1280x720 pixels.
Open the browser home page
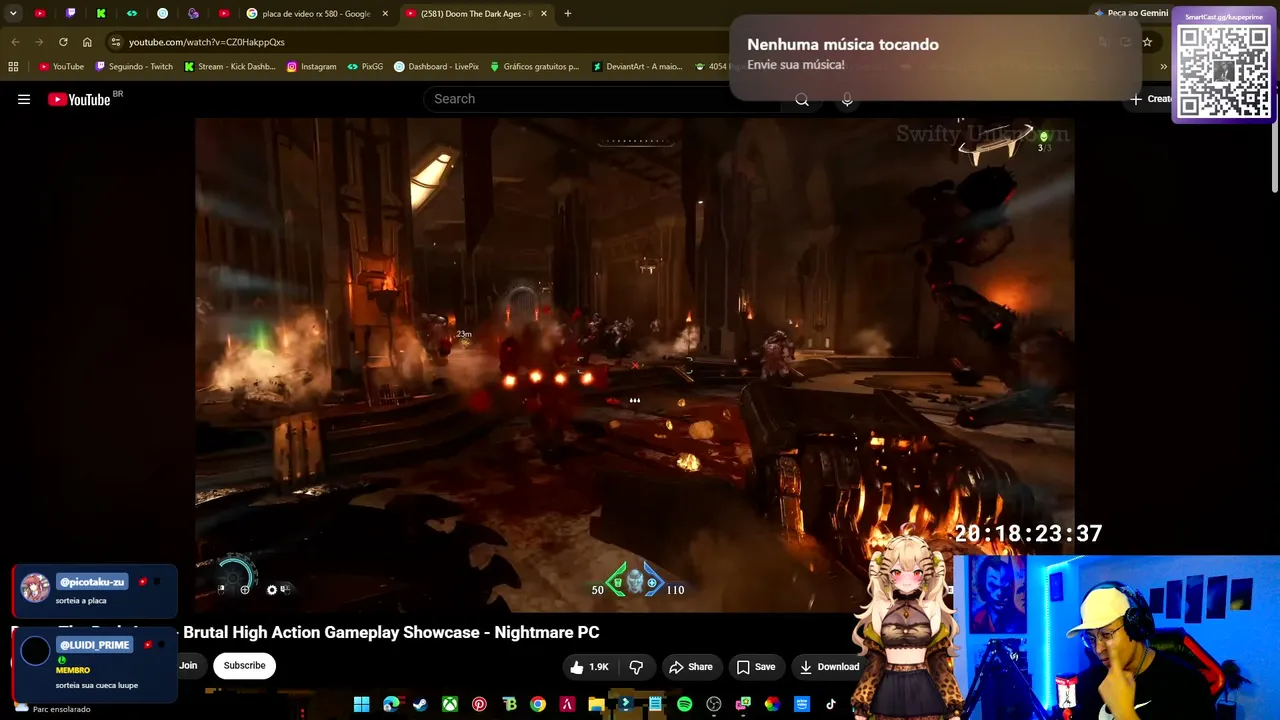pos(87,42)
